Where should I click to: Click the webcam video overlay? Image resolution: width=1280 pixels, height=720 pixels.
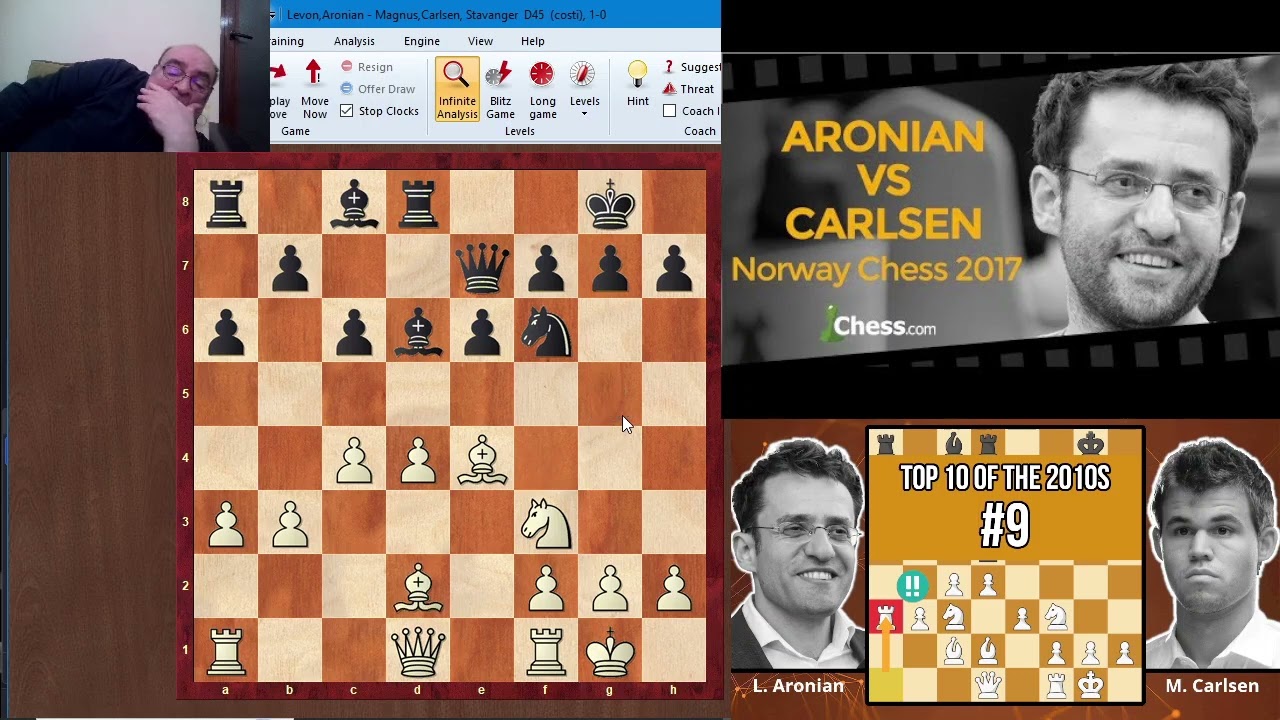pyautogui.click(x=135, y=75)
